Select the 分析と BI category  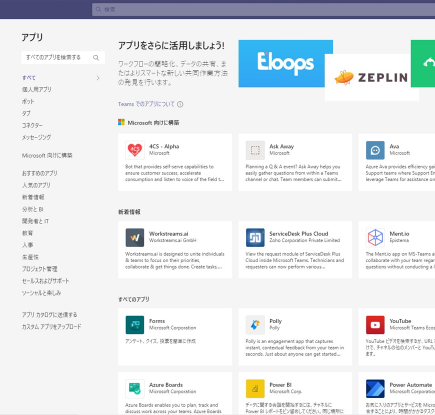(33, 209)
